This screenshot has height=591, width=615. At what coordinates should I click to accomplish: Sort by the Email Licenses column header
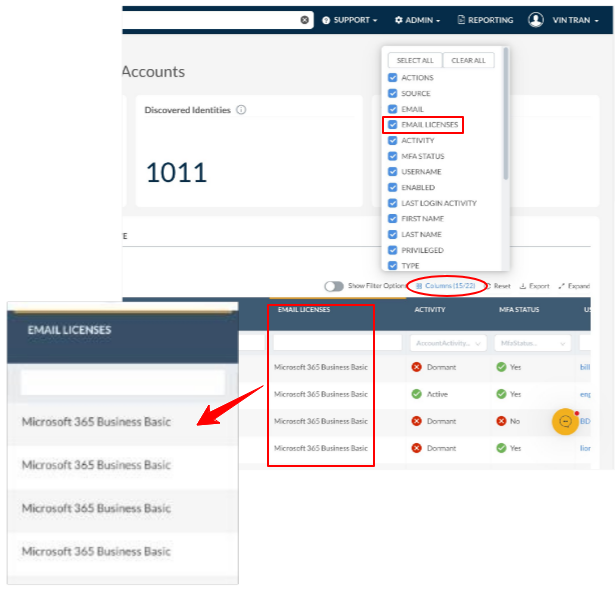pos(304,310)
